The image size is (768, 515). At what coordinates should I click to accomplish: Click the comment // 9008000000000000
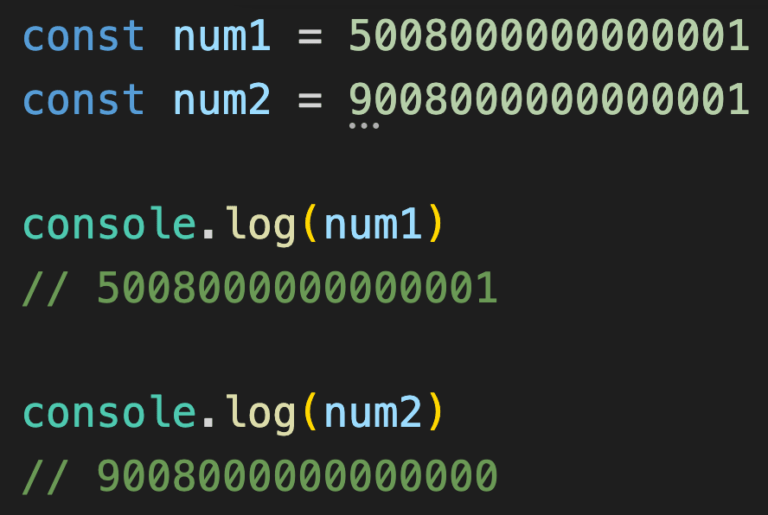(260, 476)
